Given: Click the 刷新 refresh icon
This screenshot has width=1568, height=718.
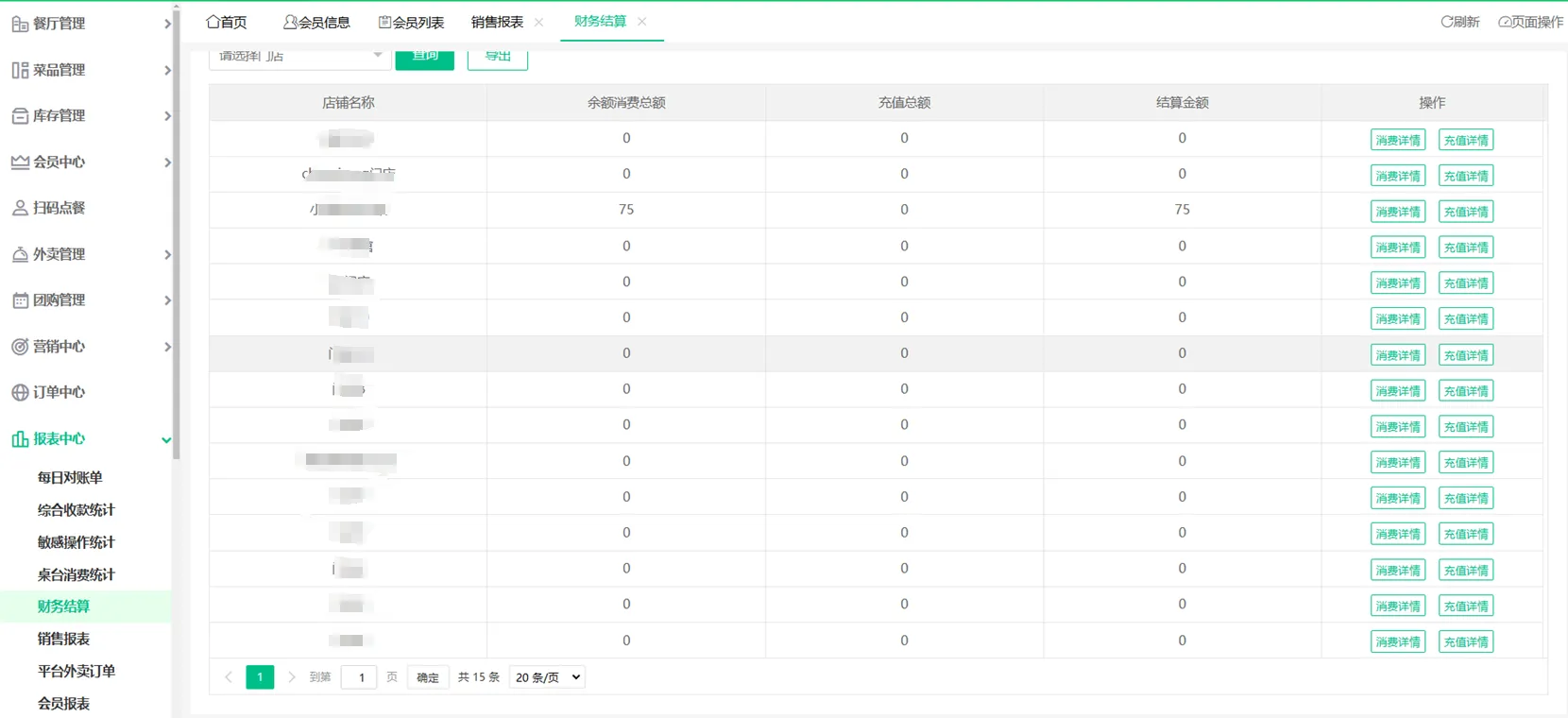Looking at the screenshot, I should [x=1446, y=22].
